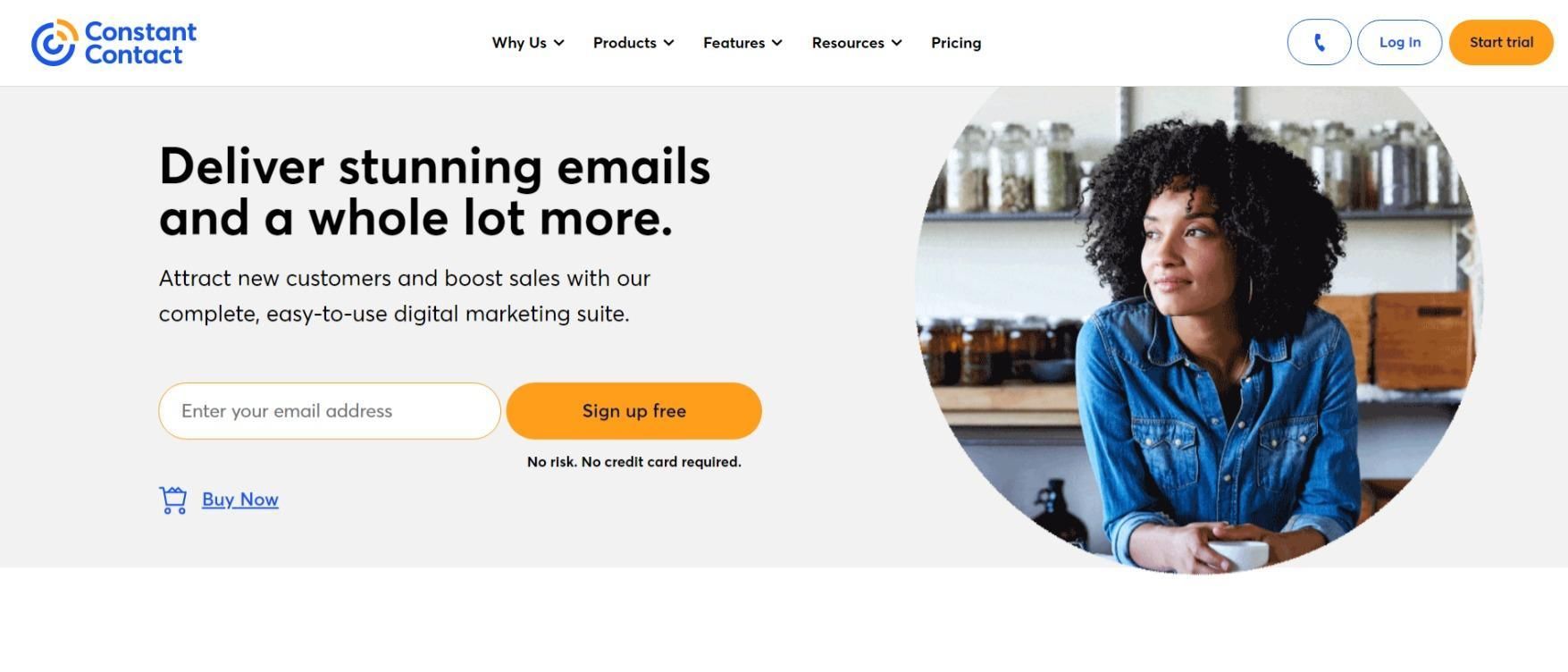Click the Log In button
This screenshot has height=672, width=1568.
click(1399, 42)
